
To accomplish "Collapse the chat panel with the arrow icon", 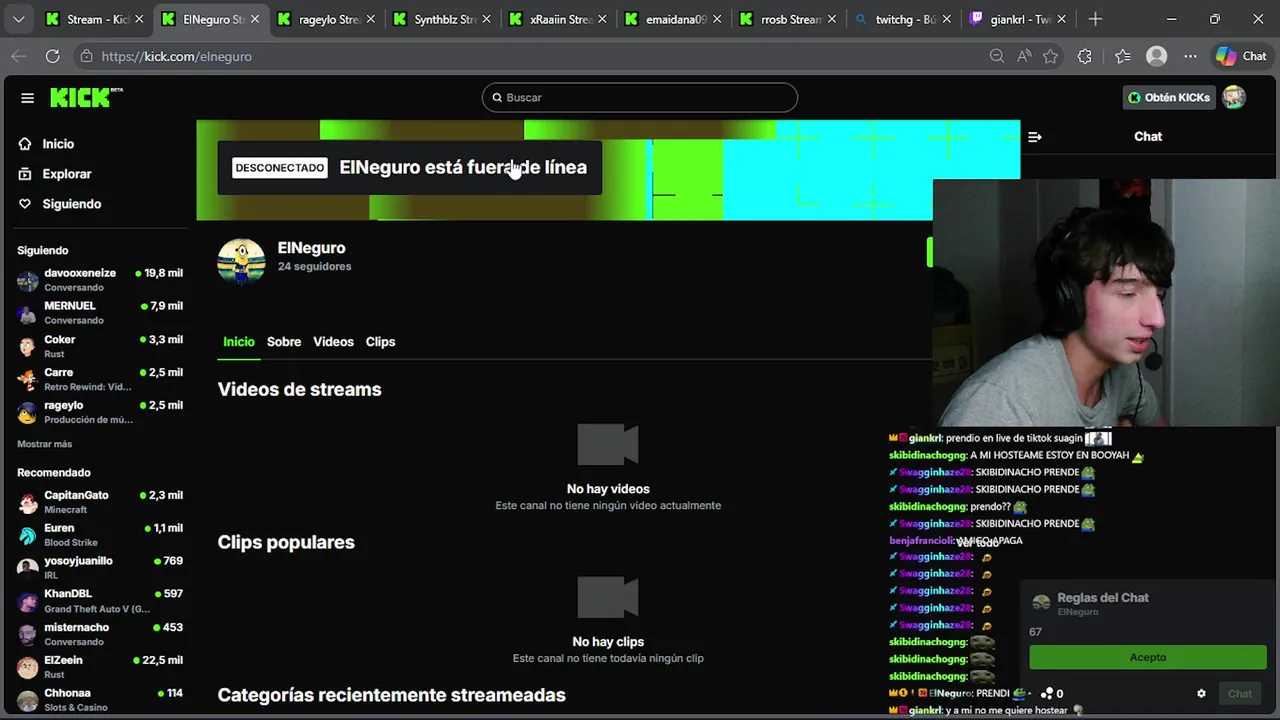I will pos(1035,137).
